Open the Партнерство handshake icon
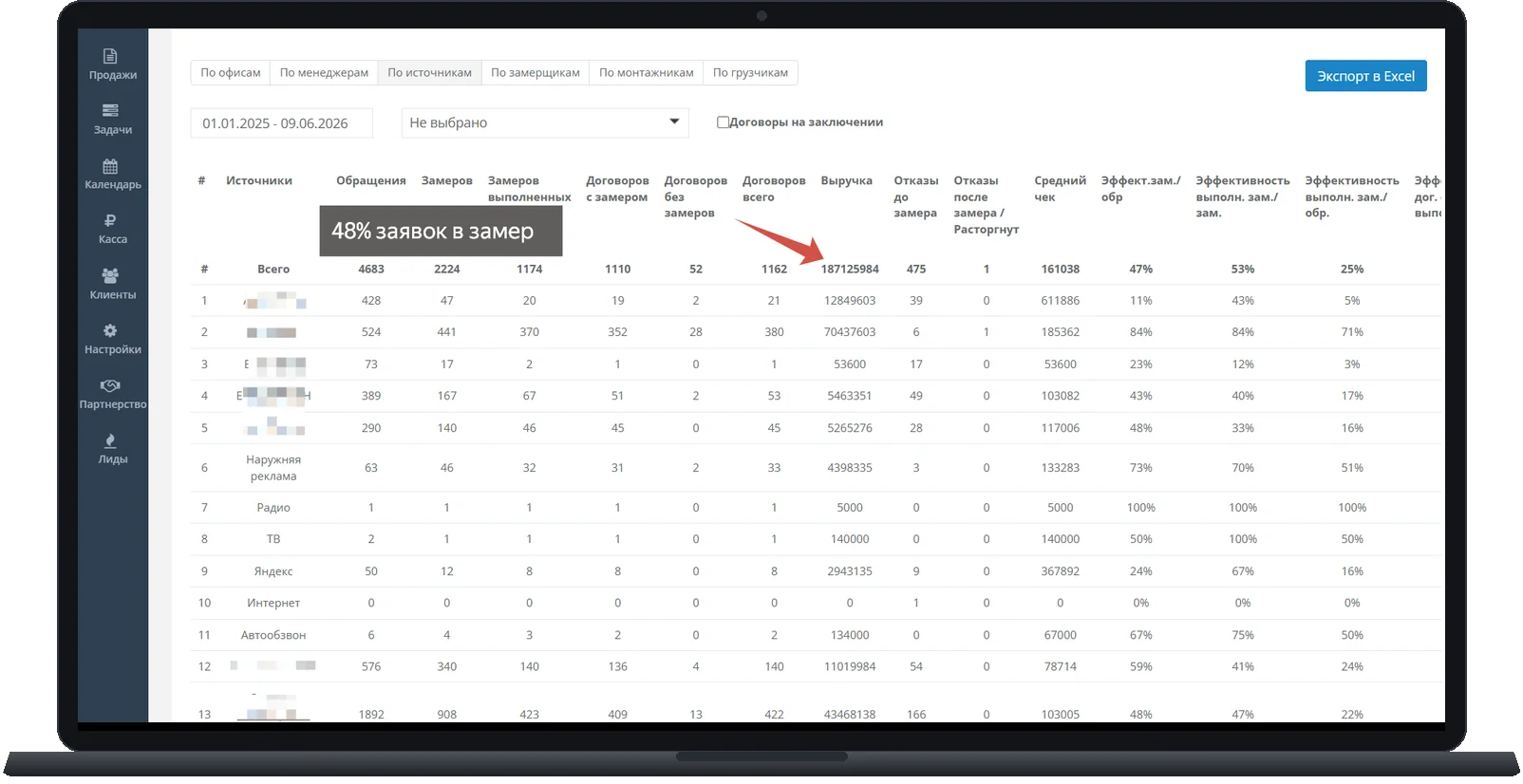Viewport: 1523px width, 784px height. [x=110, y=386]
